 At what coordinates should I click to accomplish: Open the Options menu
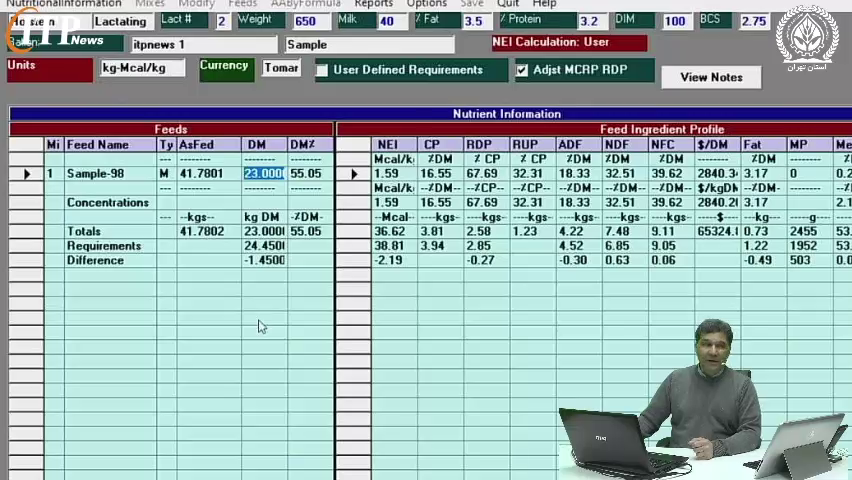tap(427, 3)
